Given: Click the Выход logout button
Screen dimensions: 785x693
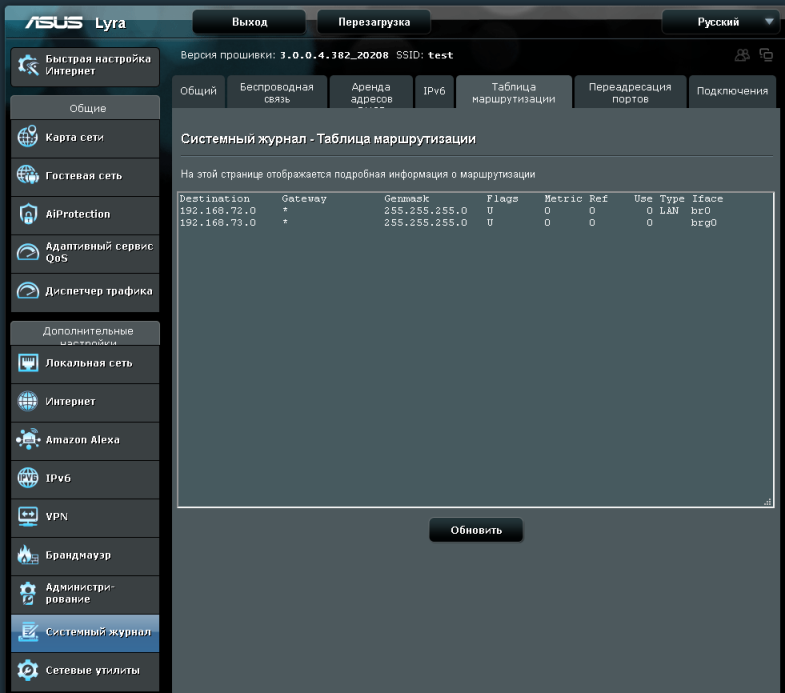Looking at the screenshot, I should coord(249,22).
